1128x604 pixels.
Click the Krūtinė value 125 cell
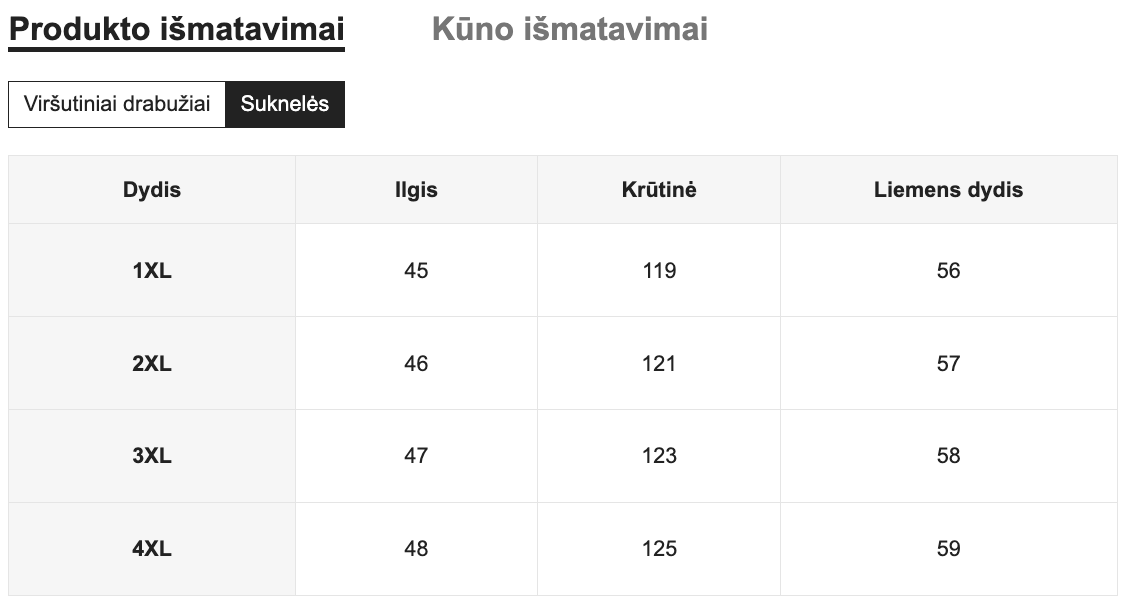pos(659,548)
